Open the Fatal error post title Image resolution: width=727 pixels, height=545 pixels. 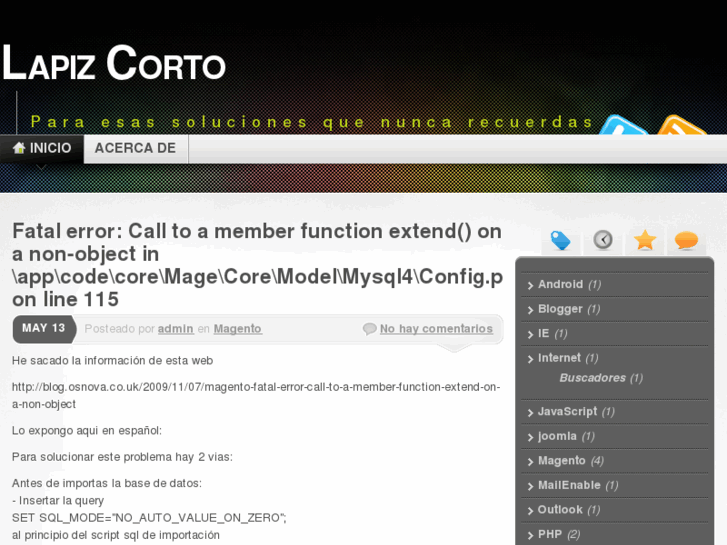(257, 265)
